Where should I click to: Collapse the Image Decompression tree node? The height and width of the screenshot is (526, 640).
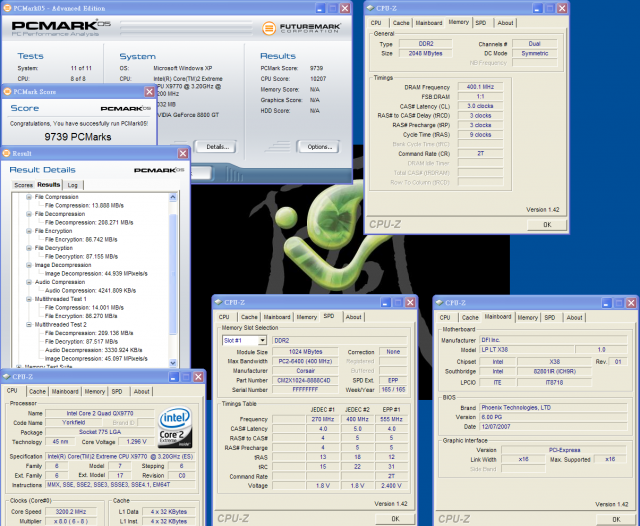29,265
